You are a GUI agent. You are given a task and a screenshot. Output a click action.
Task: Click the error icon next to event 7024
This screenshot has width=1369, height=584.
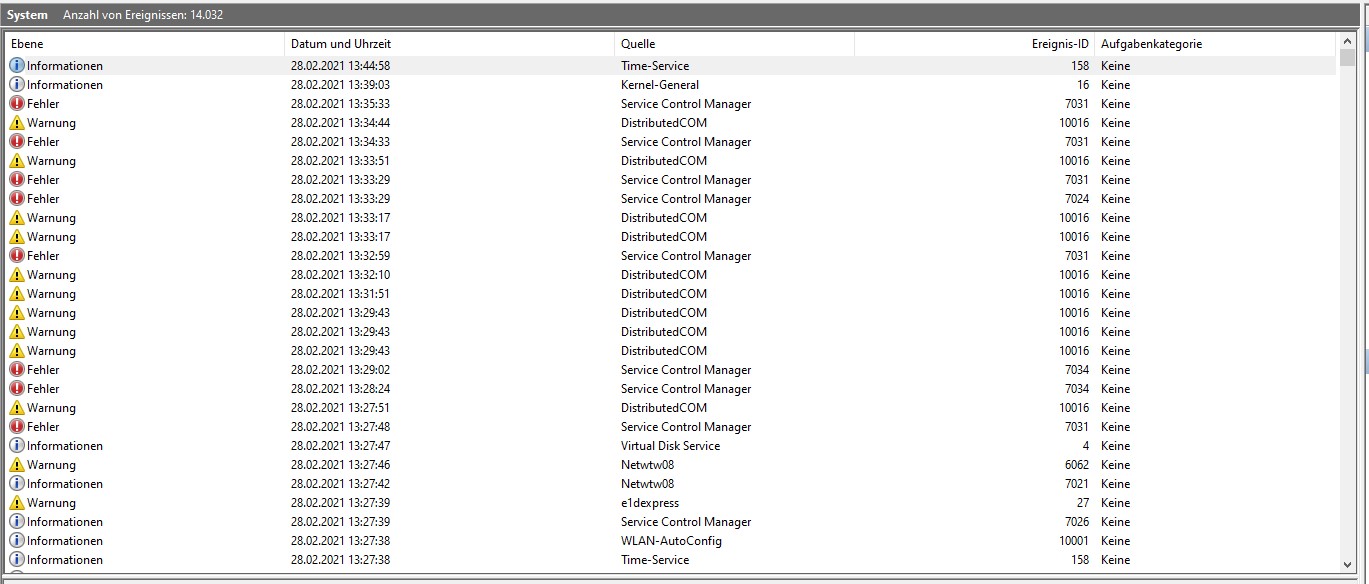(x=14, y=198)
